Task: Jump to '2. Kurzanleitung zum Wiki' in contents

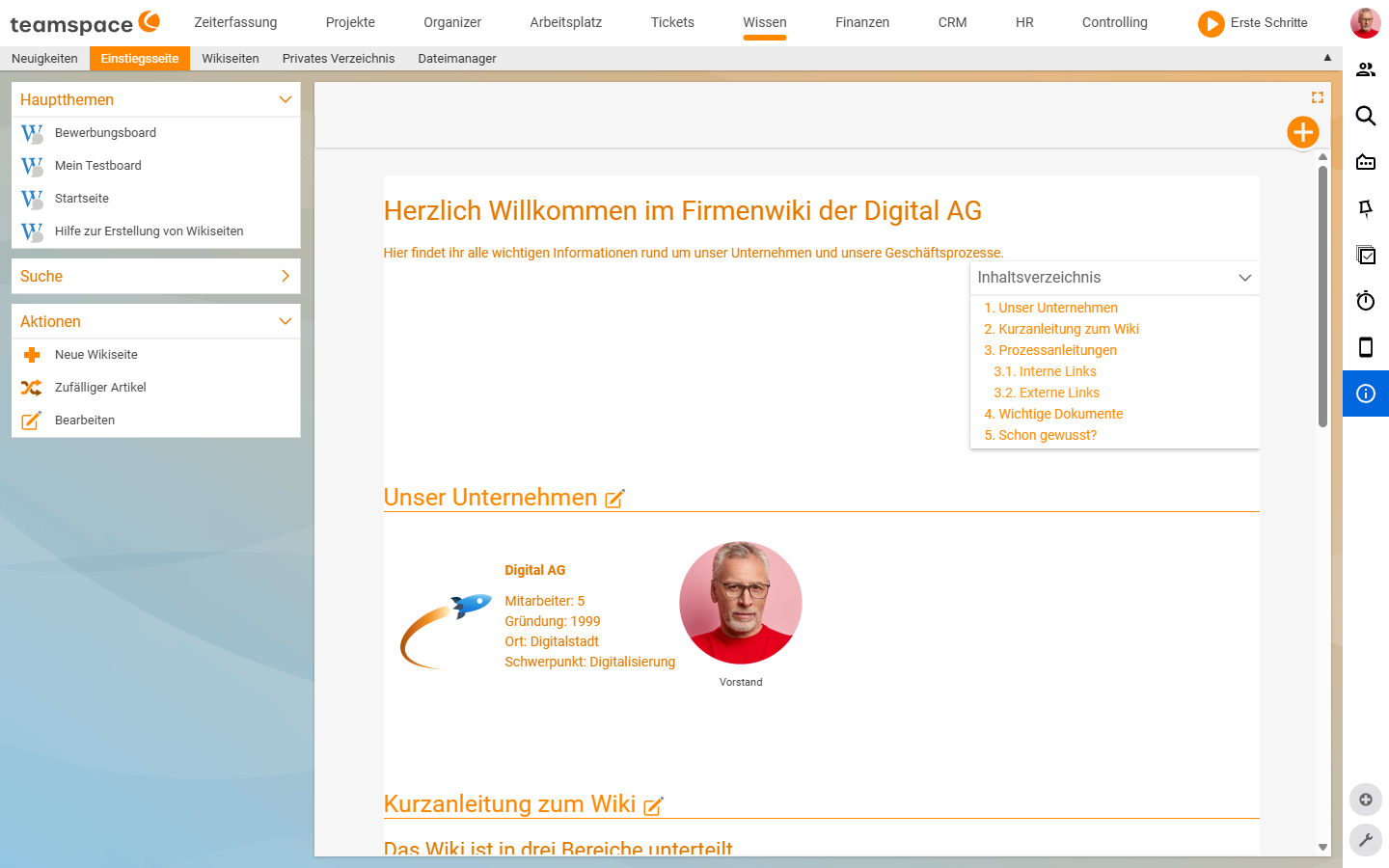Action: 1061,329
